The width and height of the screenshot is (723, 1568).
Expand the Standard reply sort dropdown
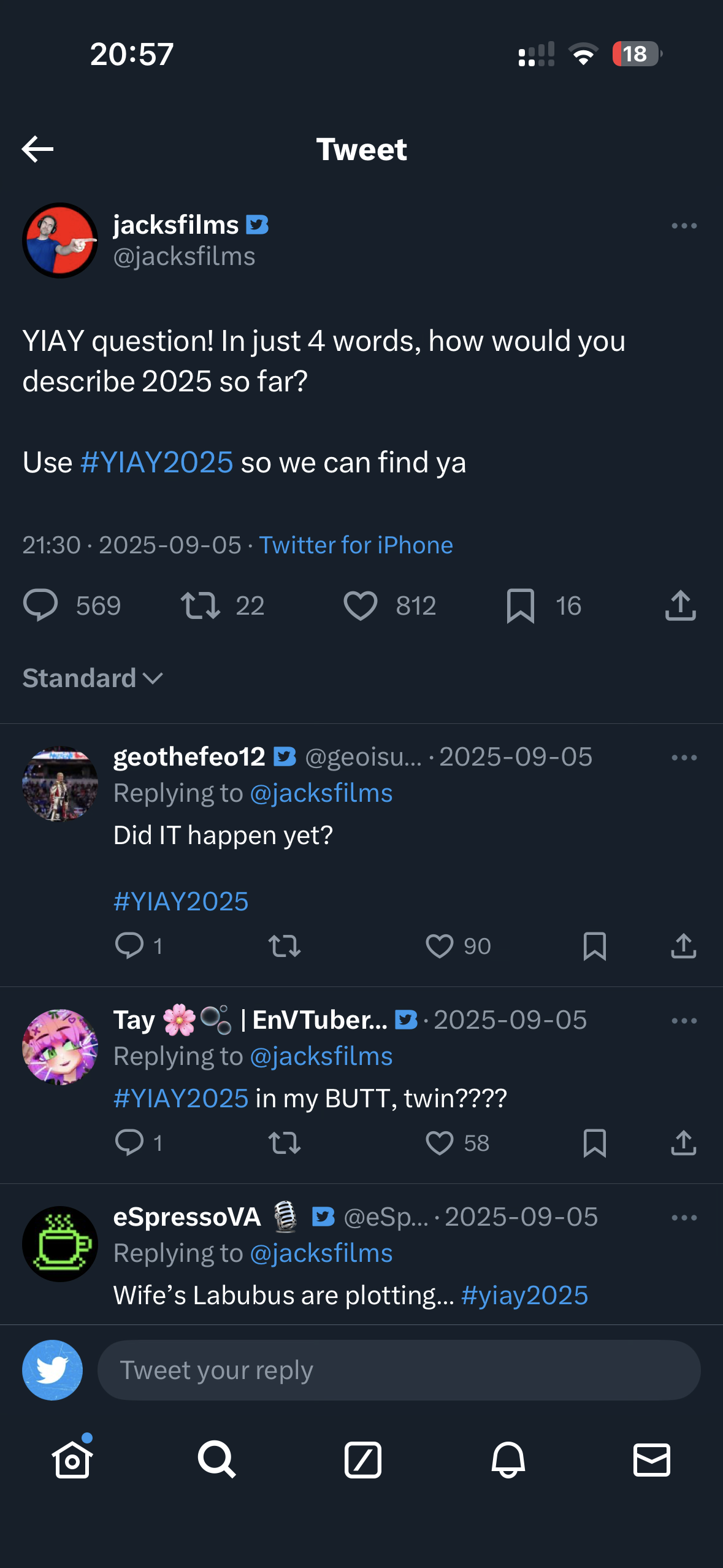(x=93, y=678)
